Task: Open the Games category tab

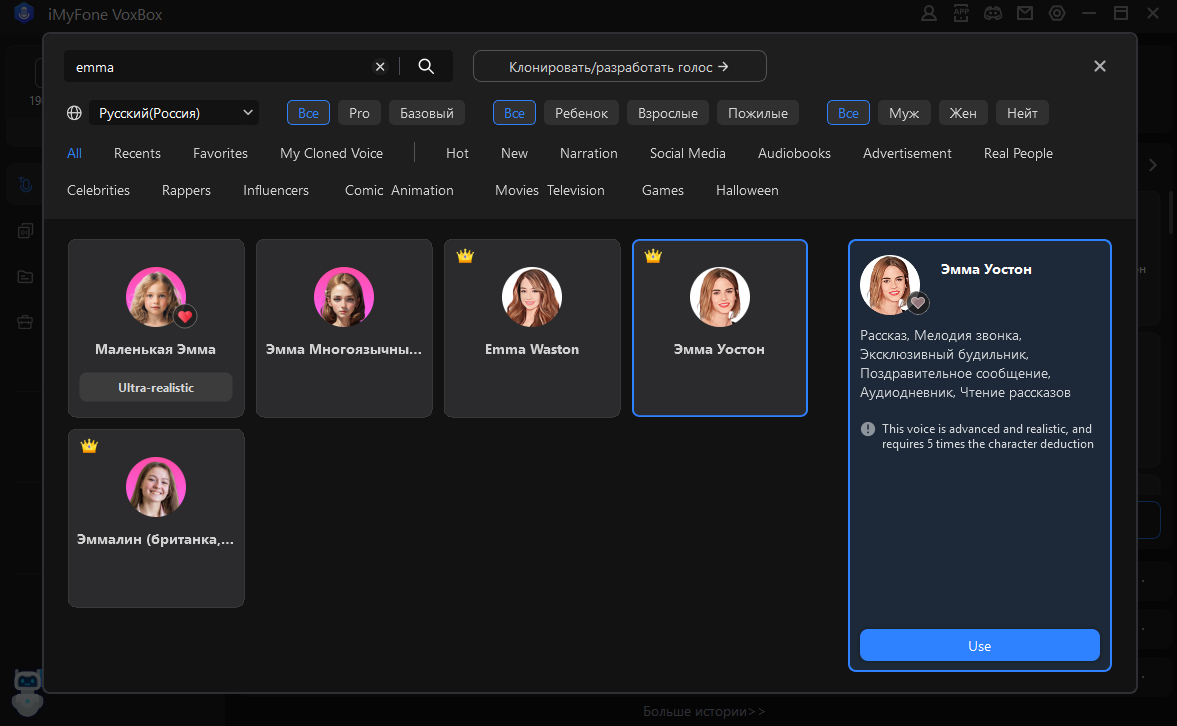Action: pos(663,190)
